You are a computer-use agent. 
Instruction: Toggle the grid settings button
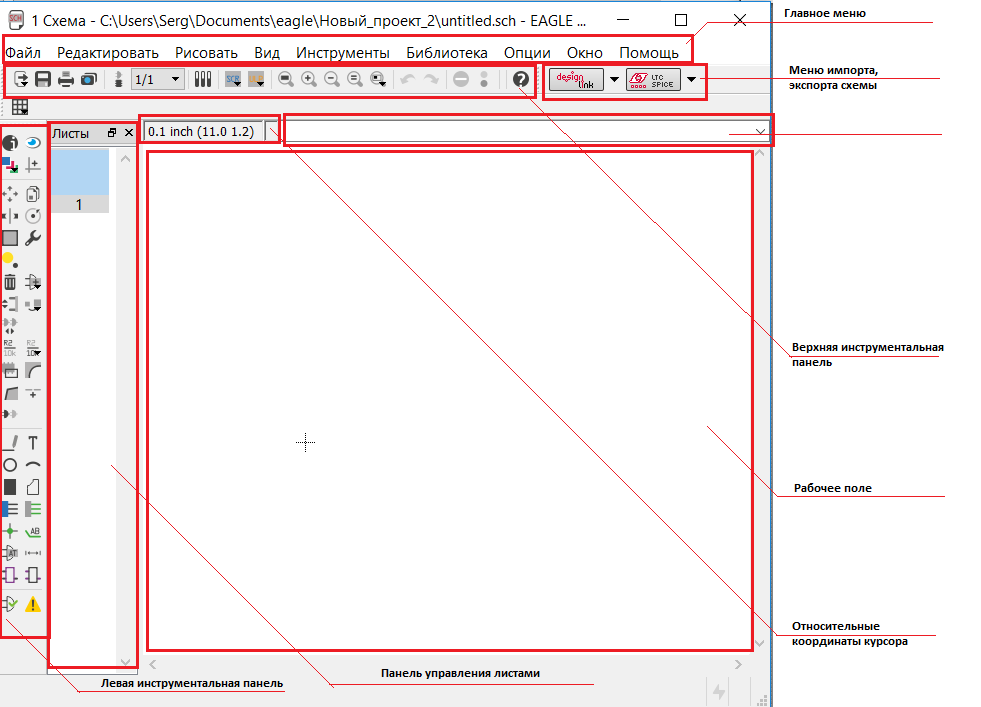[x=20, y=107]
